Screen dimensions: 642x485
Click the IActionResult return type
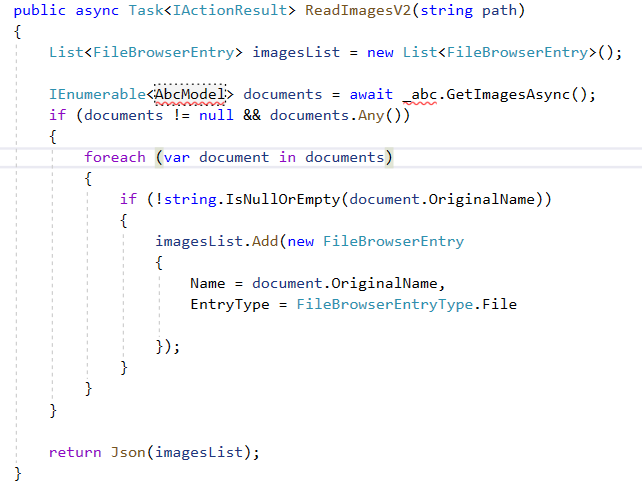pyautogui.click(x=229, y=10)
